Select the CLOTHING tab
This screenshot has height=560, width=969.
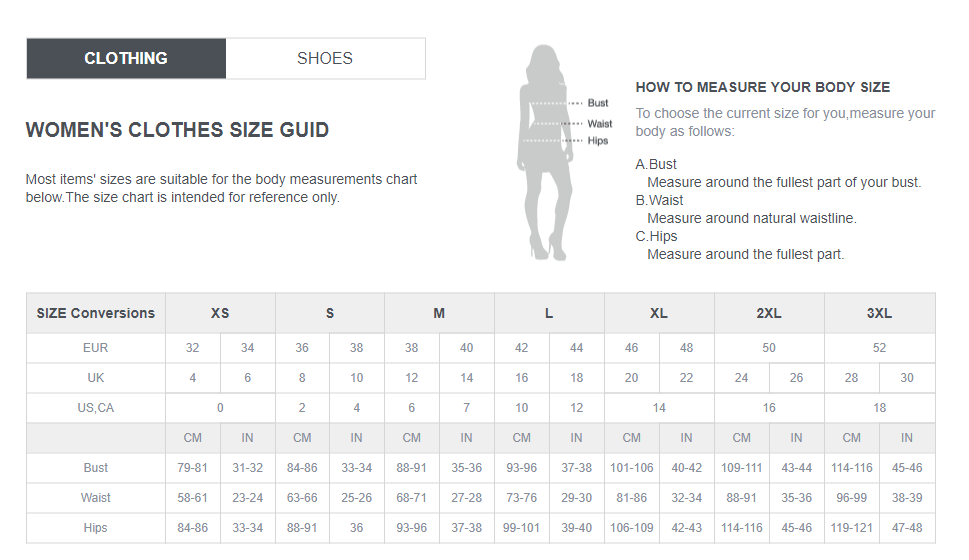pyautogui.click(x=126, y=58)
